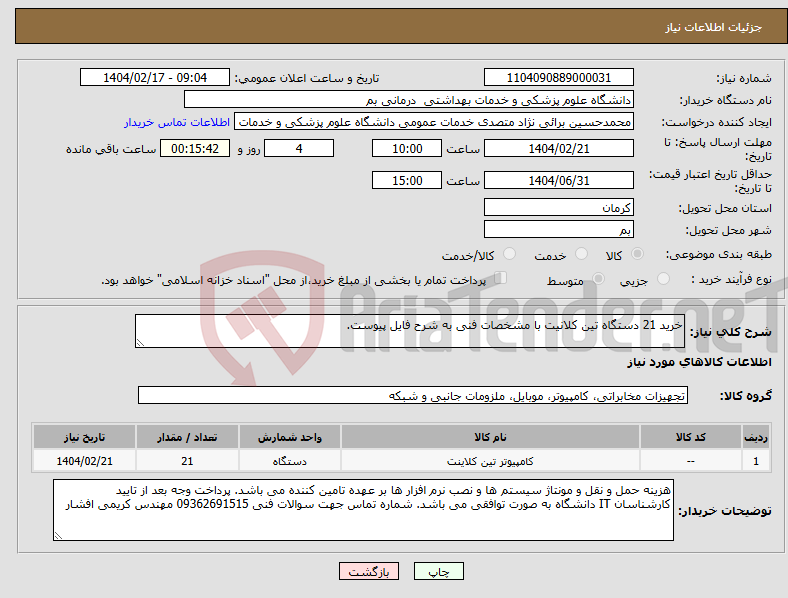Click the delivery province field کرمان
788x598 pixels.
coord(558,207)
